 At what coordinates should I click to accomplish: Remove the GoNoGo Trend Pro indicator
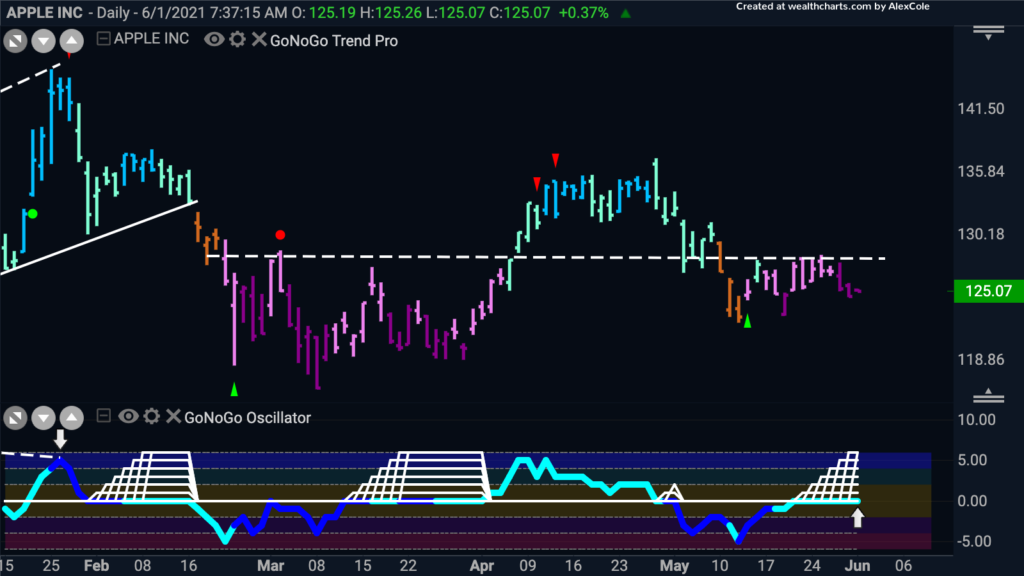pyautogui.click(x=259, y=40)
